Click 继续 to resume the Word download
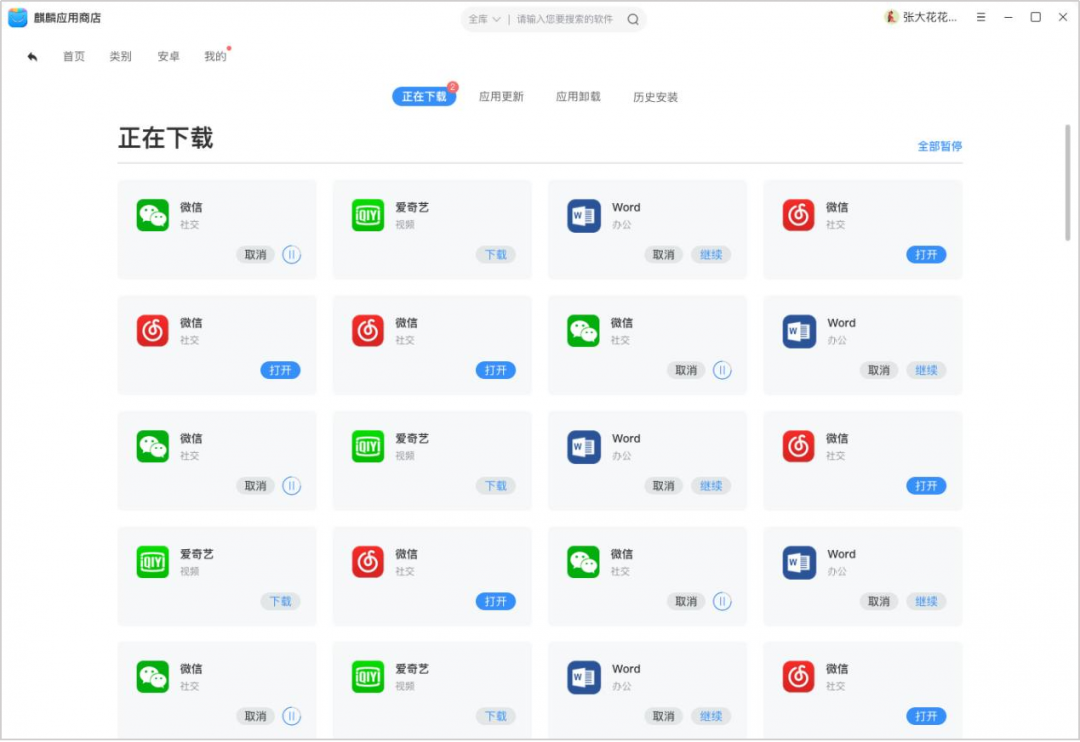 pyautogui.click(x=711, y=255)
